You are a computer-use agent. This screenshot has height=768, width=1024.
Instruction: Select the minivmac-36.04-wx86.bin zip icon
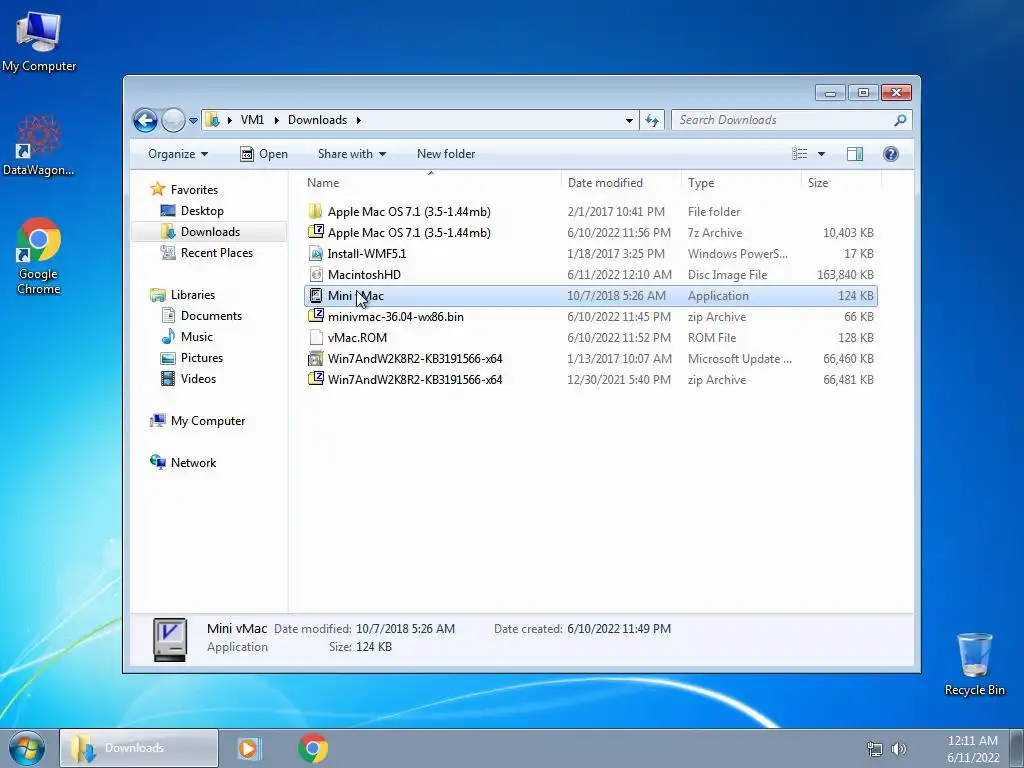coord(316,317)
